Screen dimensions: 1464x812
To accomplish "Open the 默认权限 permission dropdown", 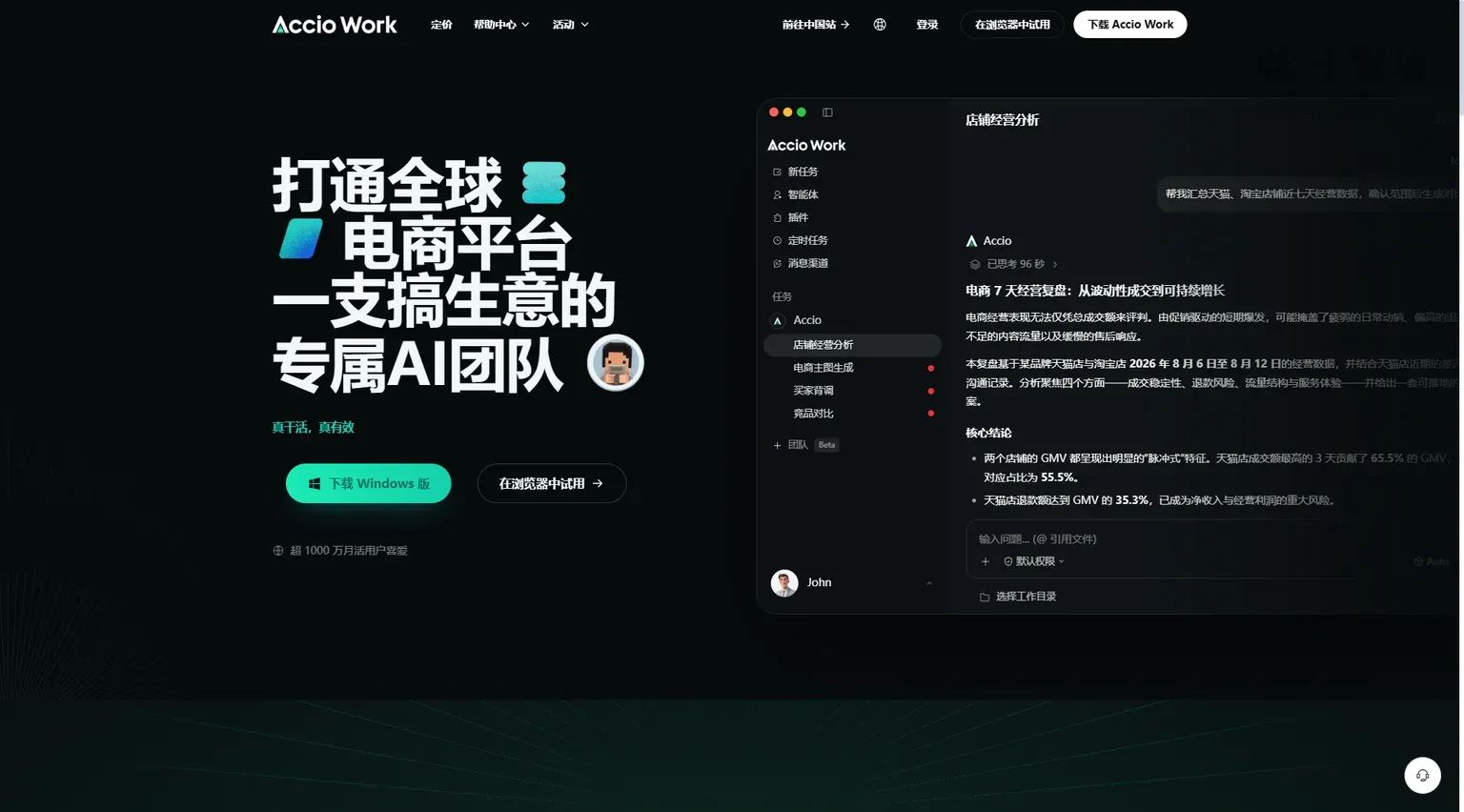I will tap(1034, 561).
